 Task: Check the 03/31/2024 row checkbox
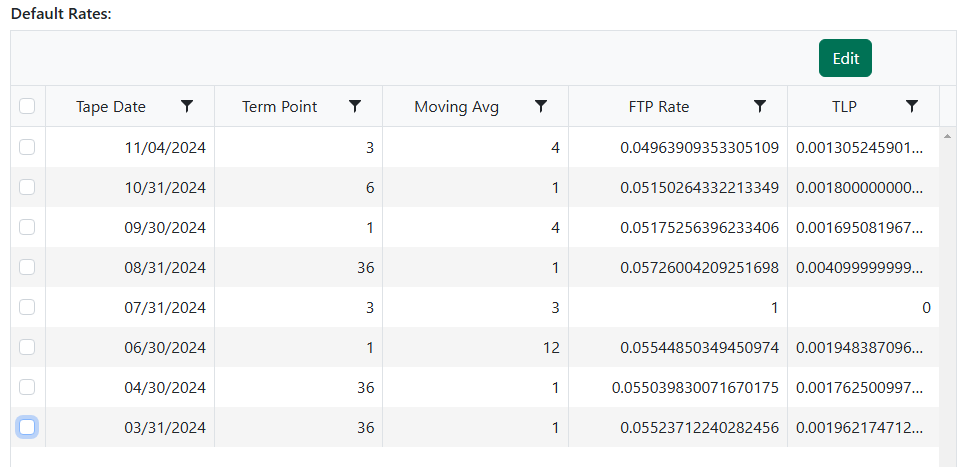[x=27, y=427]
